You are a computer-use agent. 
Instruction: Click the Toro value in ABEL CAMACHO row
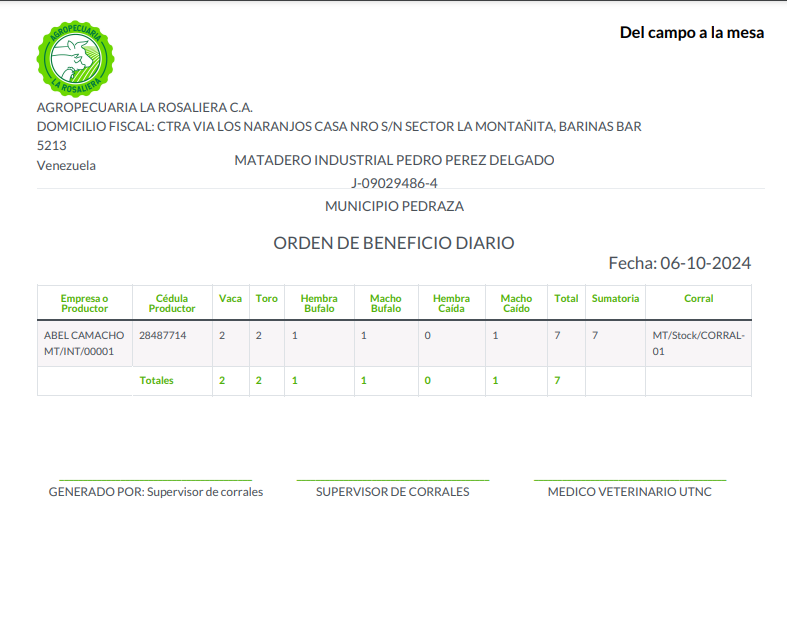click(258, 335)
